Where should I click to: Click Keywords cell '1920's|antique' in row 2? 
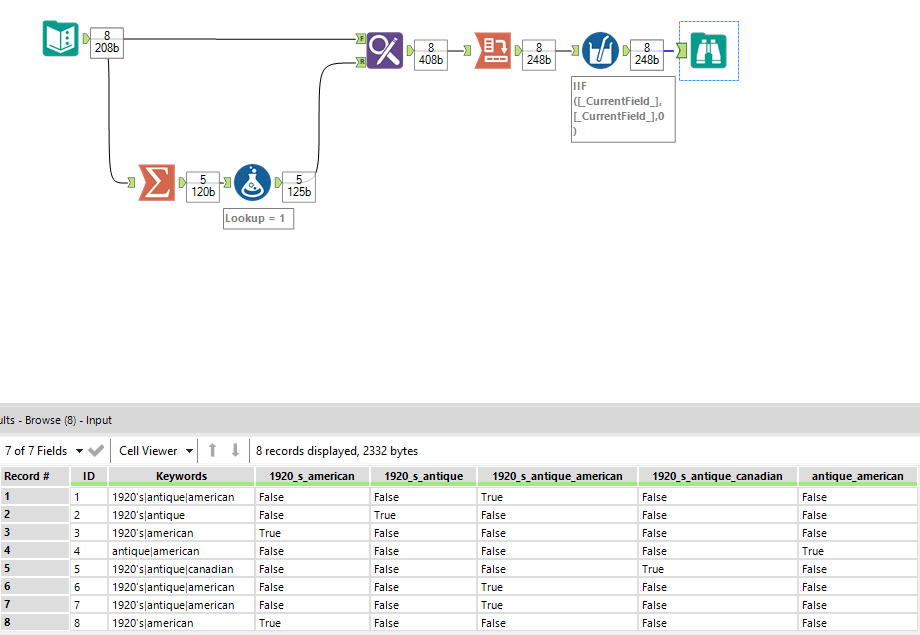point(181,515)
